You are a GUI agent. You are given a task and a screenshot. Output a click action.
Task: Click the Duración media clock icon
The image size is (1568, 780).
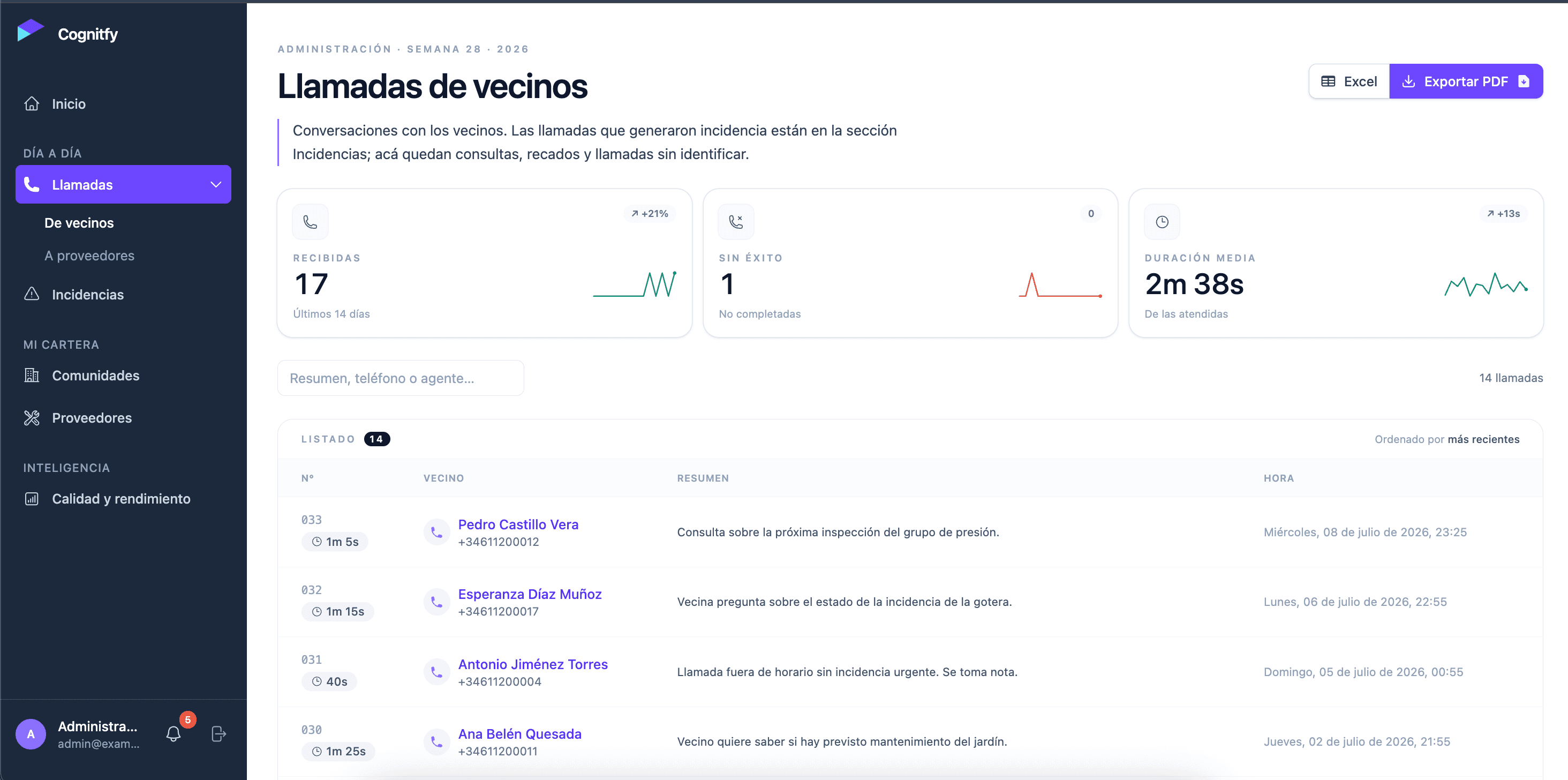point(1162,222)
